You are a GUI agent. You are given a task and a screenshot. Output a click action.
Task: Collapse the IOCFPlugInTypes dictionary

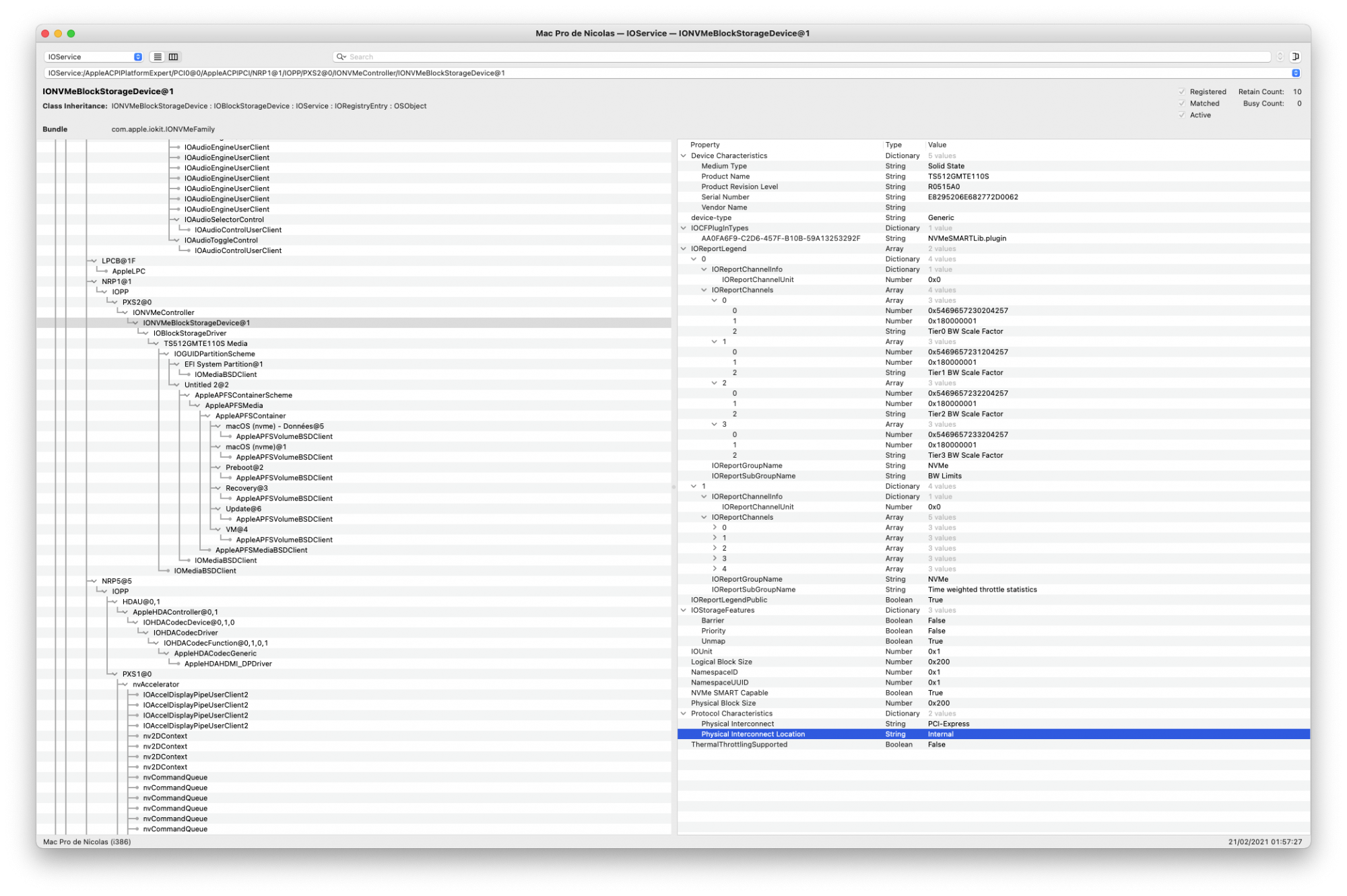tap(684, 228)
